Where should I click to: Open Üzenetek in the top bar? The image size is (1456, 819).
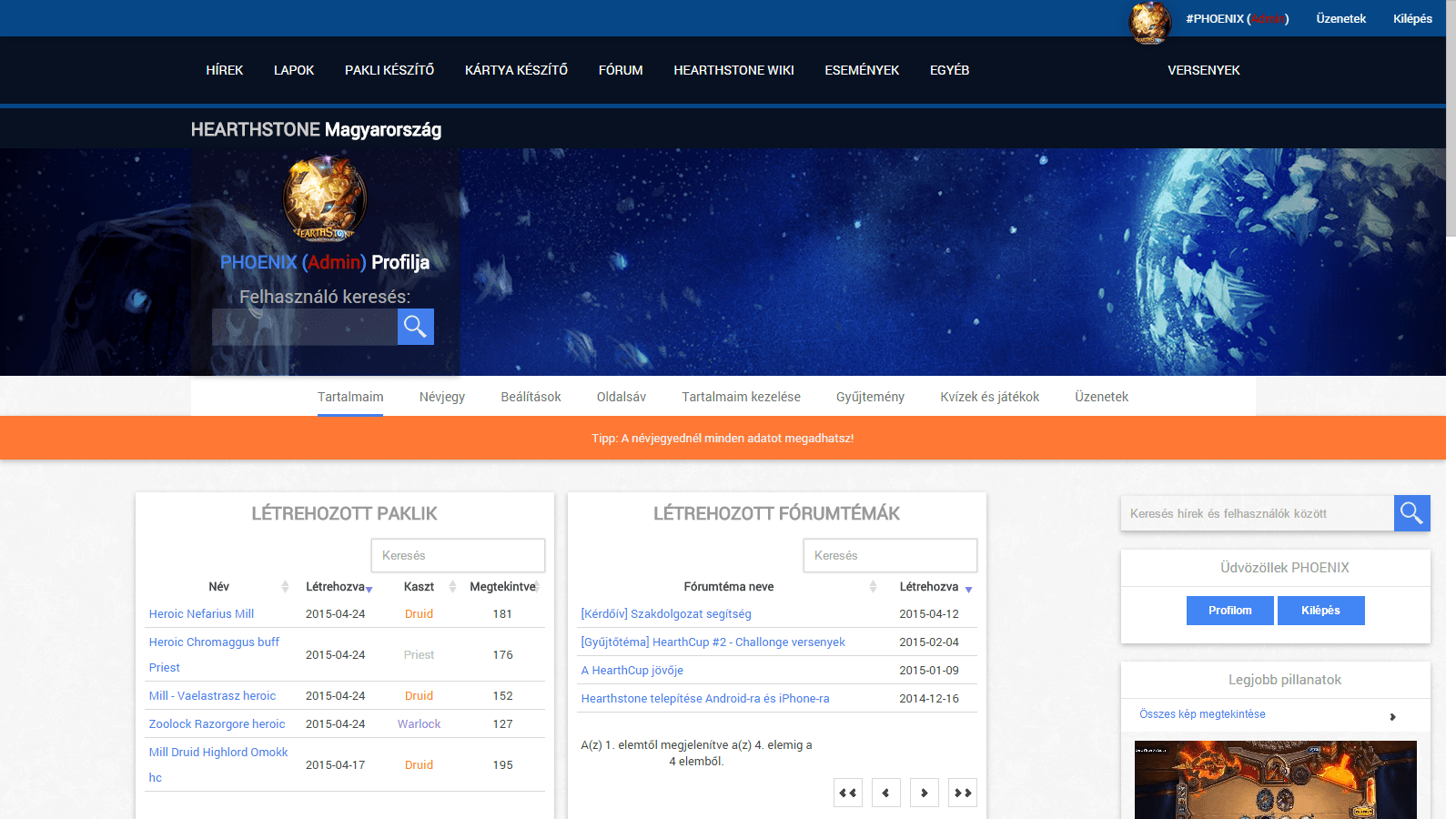pyautogui.click(x=1341, y=18)
